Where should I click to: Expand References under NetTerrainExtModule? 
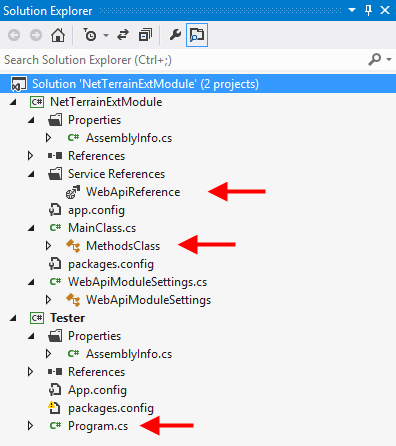30,156
